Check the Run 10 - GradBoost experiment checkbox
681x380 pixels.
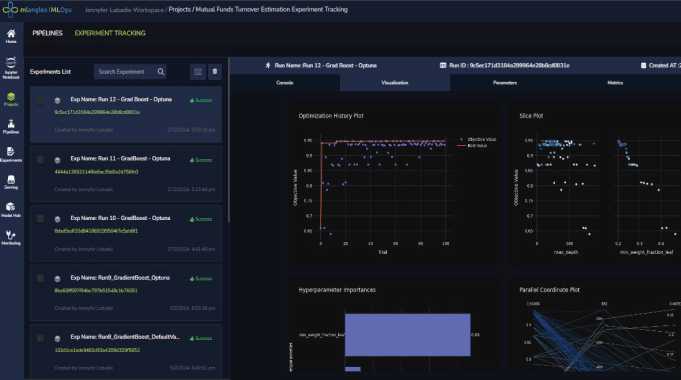(40, 218)
